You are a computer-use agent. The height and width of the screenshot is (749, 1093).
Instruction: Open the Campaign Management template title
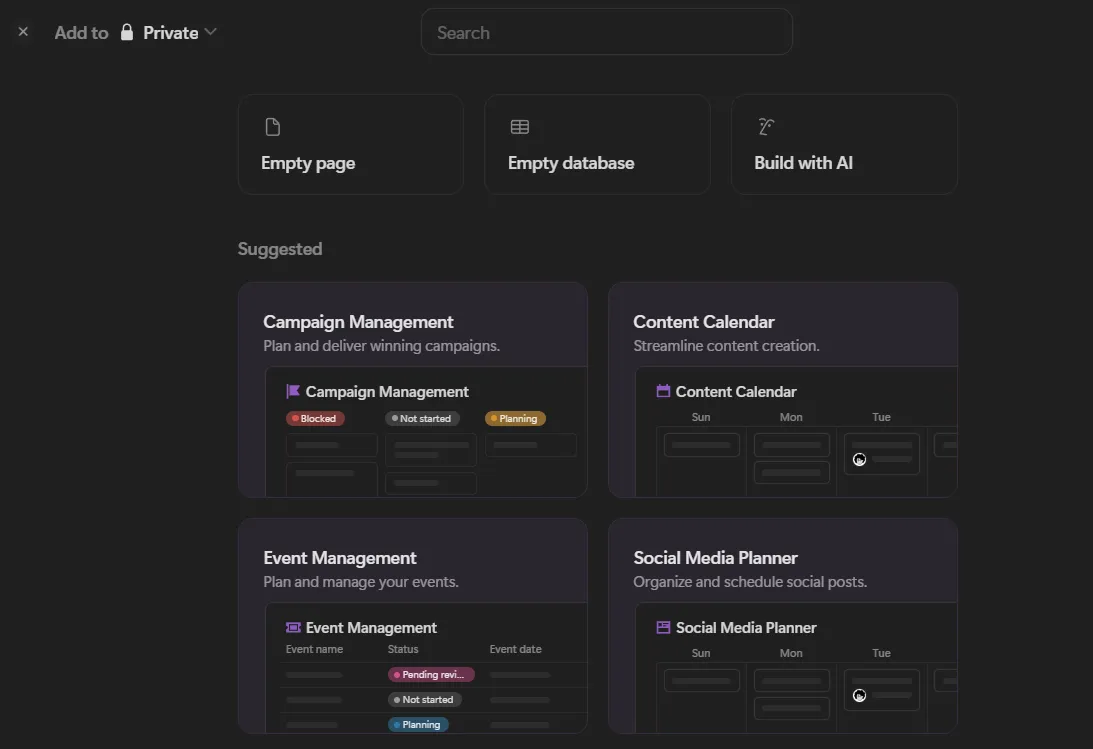[358, 322]
